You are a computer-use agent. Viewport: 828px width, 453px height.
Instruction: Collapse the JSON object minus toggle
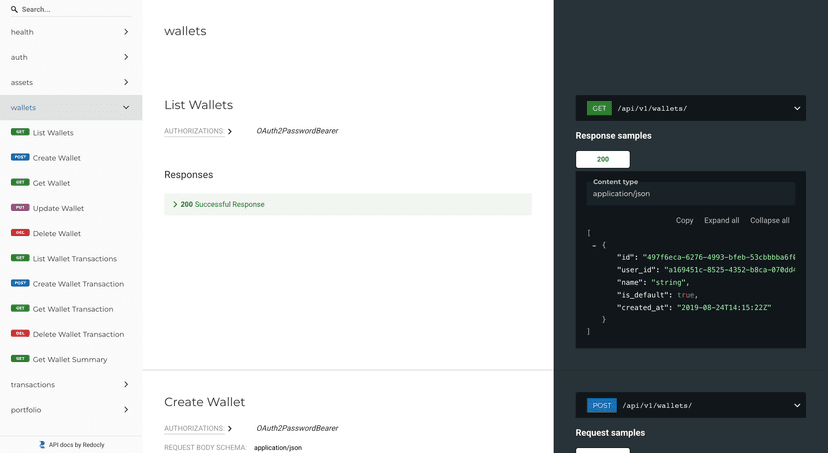[x=594, y=246]
